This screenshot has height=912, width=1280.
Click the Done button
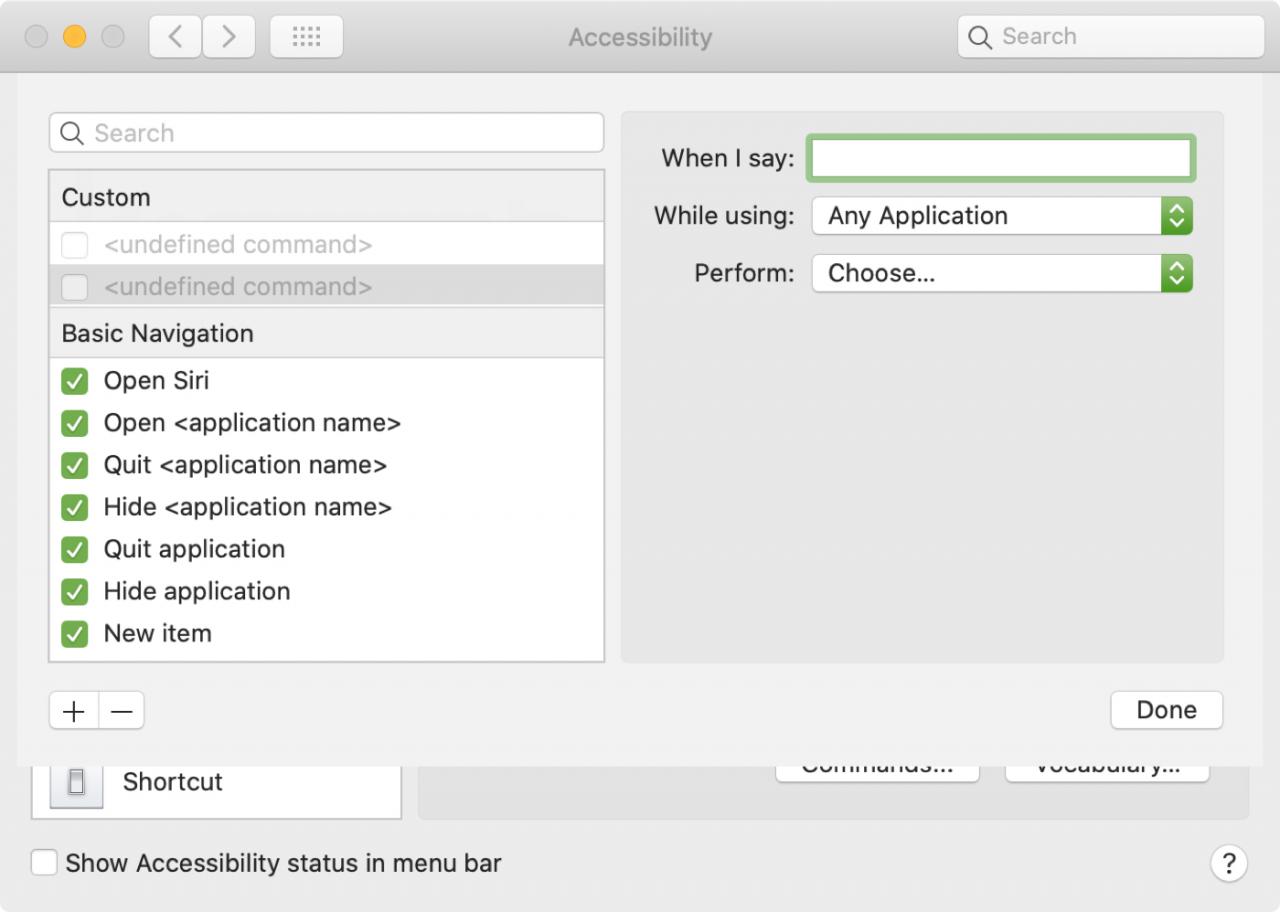[x=1166, y=710]
